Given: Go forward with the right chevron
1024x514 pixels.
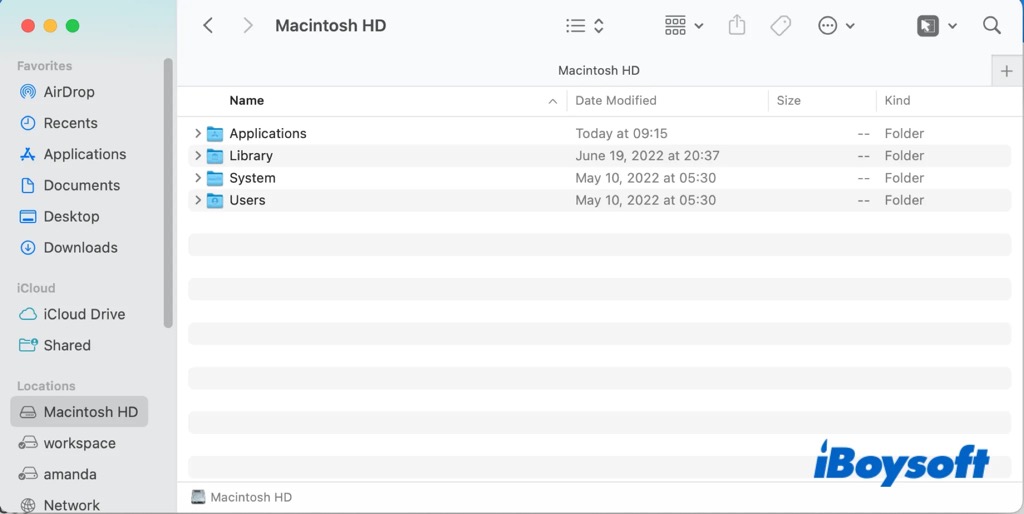Looking at the screenshot, I should (248, 25).
